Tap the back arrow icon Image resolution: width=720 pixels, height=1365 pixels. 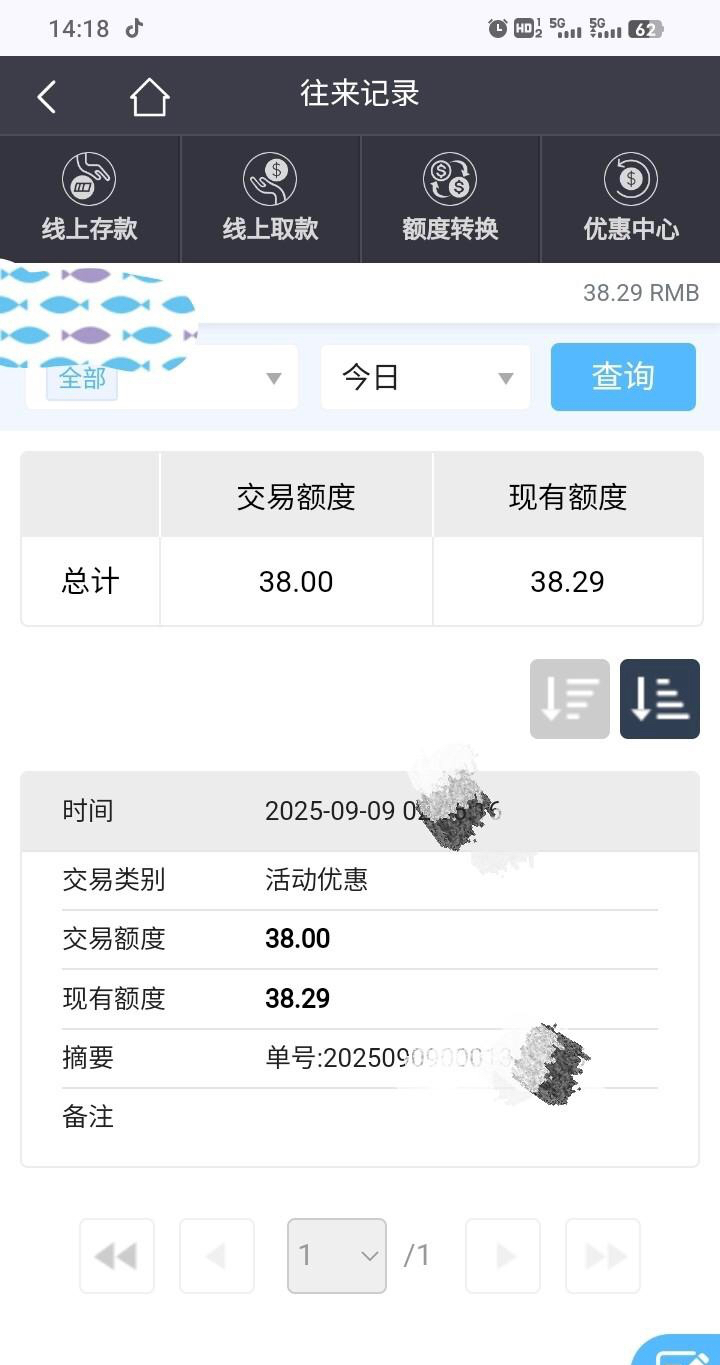[46, 97]
